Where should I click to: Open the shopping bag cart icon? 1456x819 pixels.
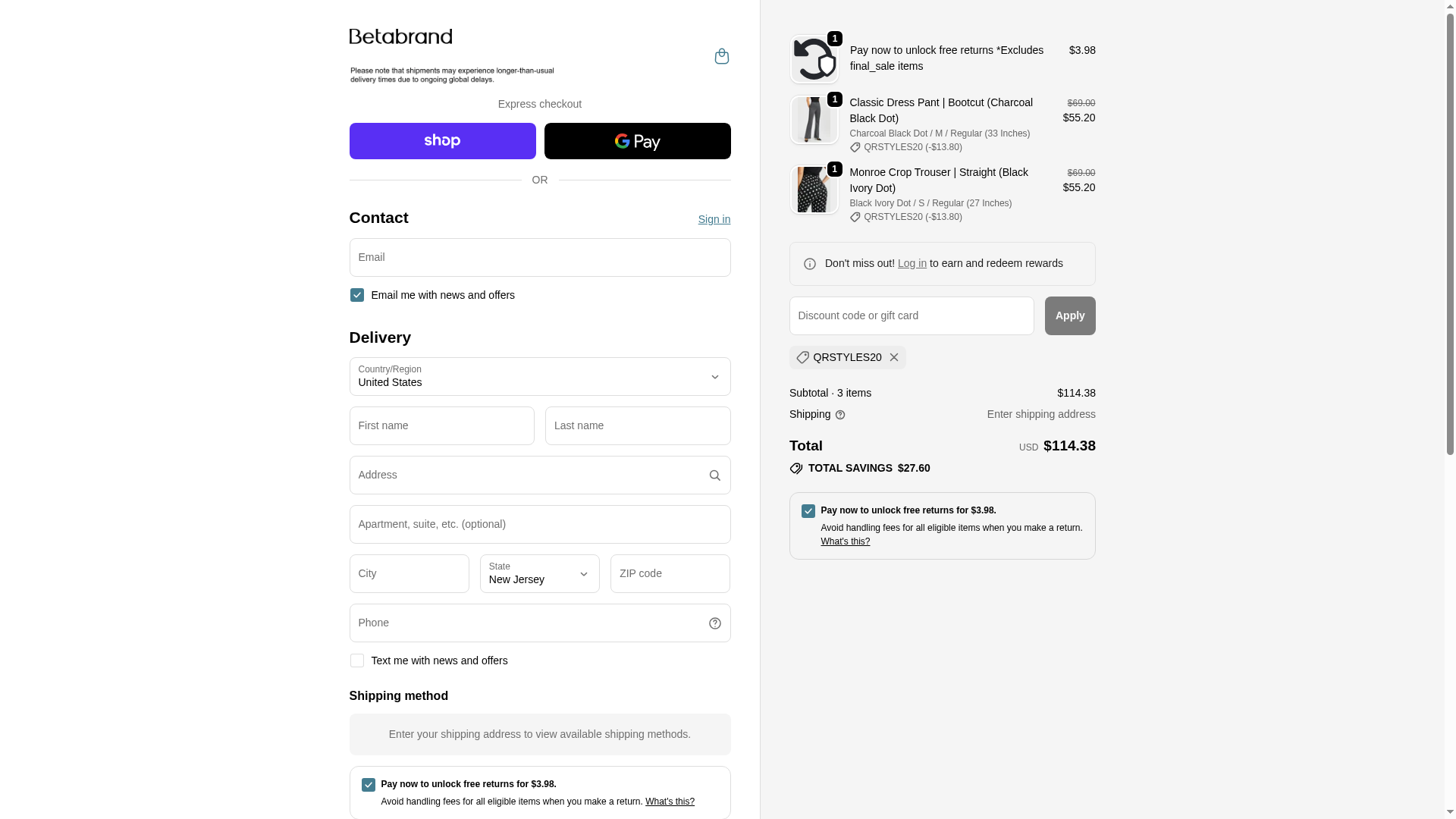point(721,56)
